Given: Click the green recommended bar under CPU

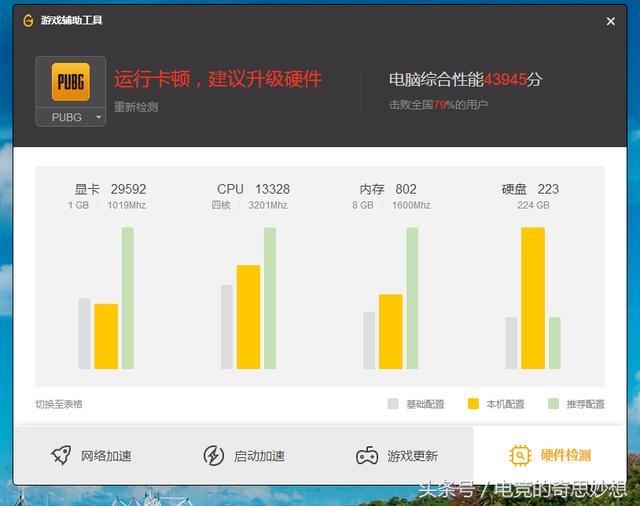Looking at the screenshot, I should 270,298.
